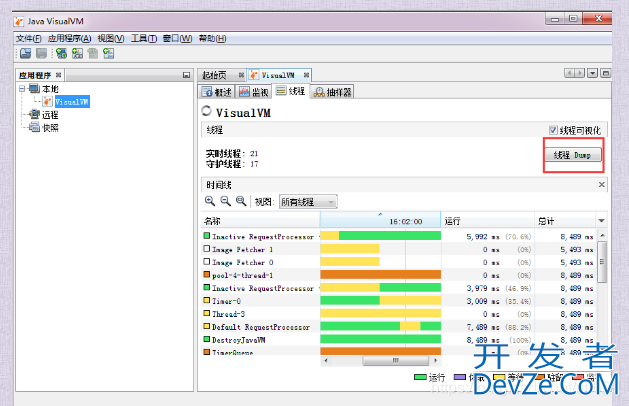Toggle selection of Image Fetcher 0 thread
The height and width of the screenshot is (406, 629).
[207, 262]
